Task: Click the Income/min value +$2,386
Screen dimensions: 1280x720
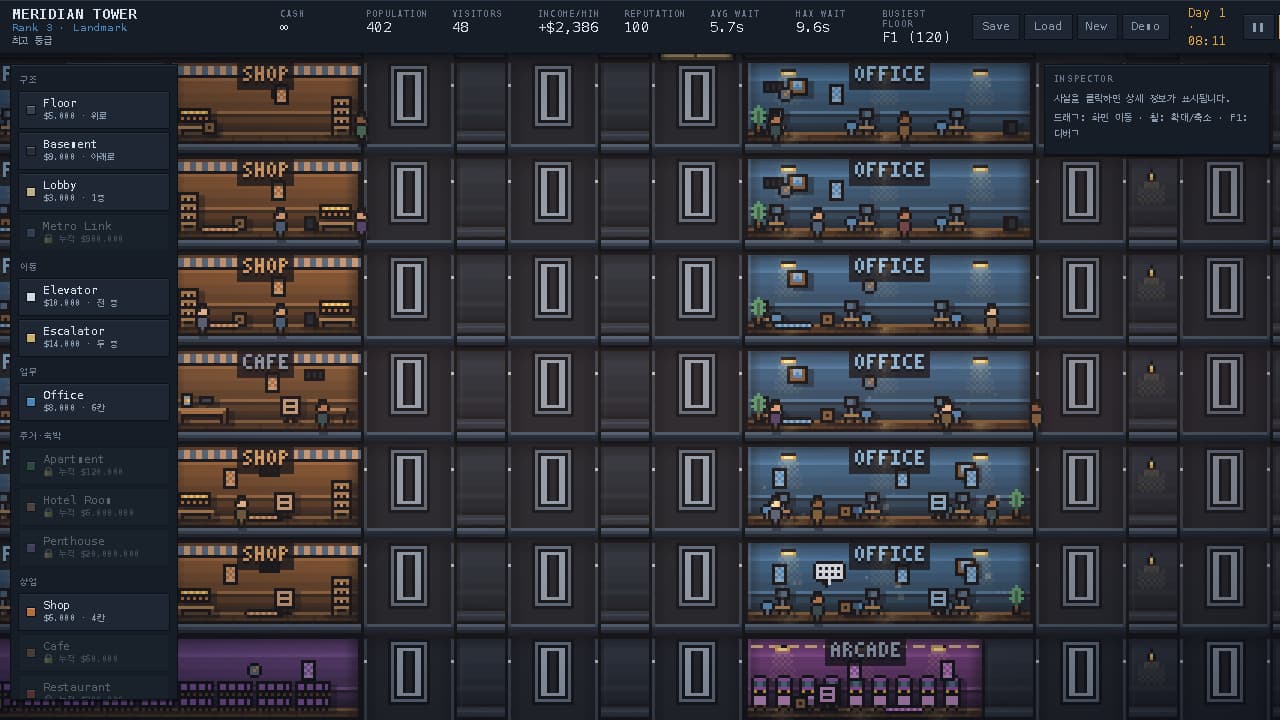Action: (568, 28)
